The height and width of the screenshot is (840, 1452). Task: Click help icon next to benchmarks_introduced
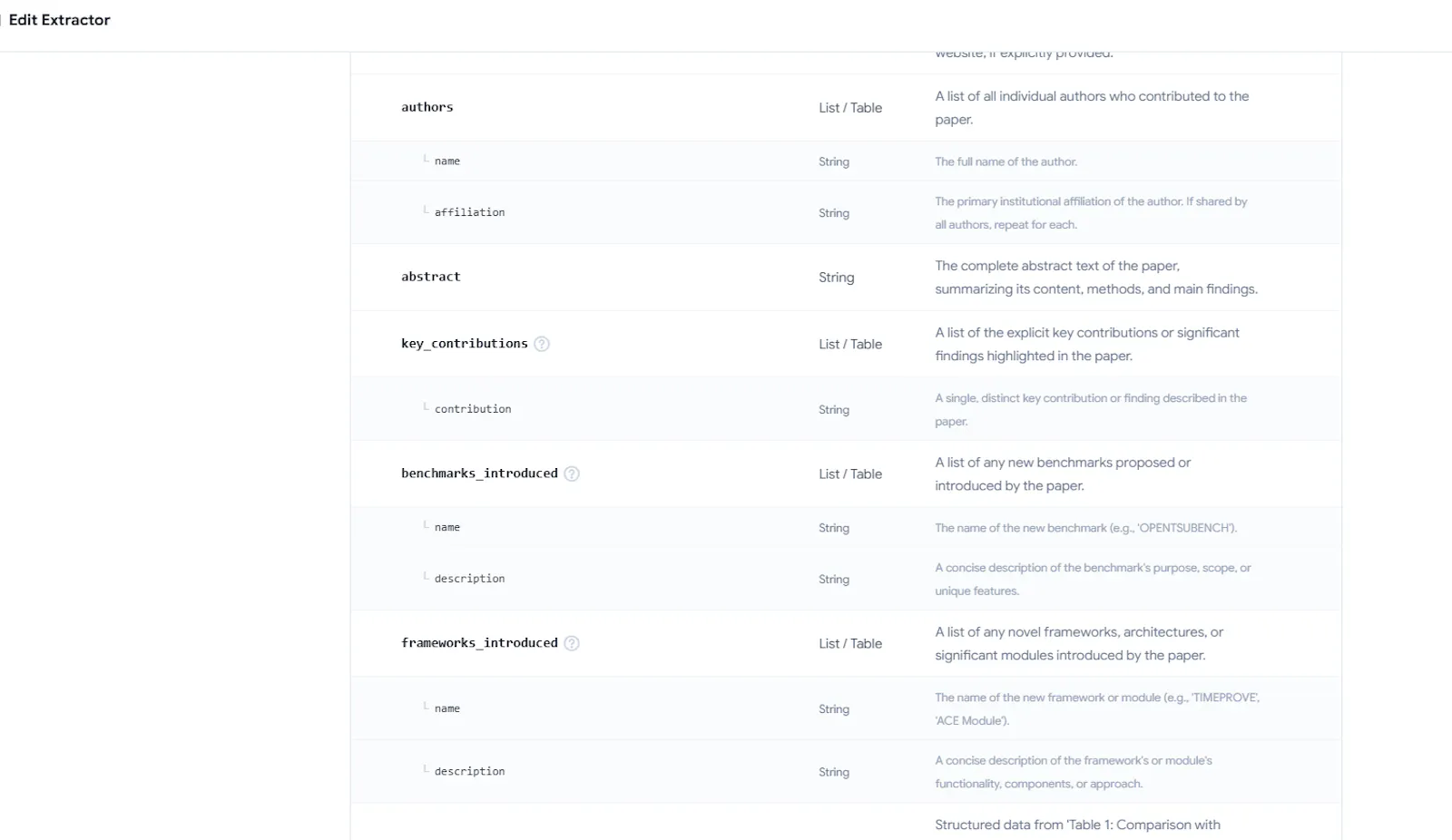pyautogui.click(x=572, y=474)
